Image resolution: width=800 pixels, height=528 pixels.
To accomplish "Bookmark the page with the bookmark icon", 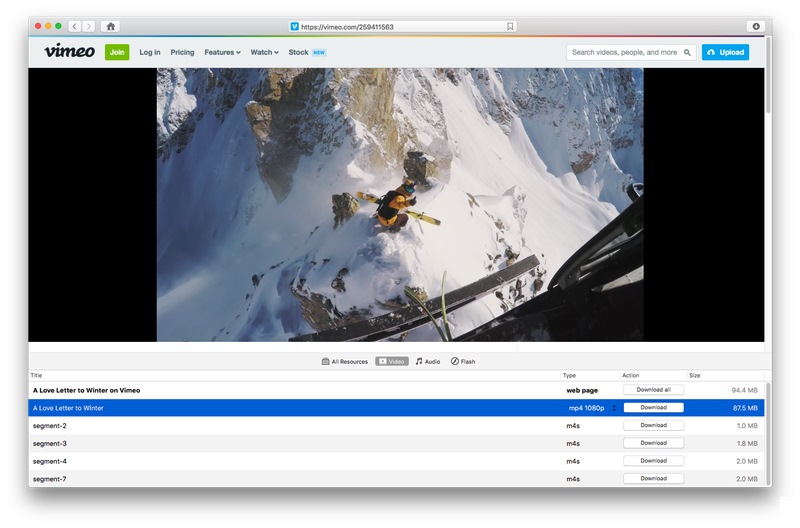I will coord(510,27).
